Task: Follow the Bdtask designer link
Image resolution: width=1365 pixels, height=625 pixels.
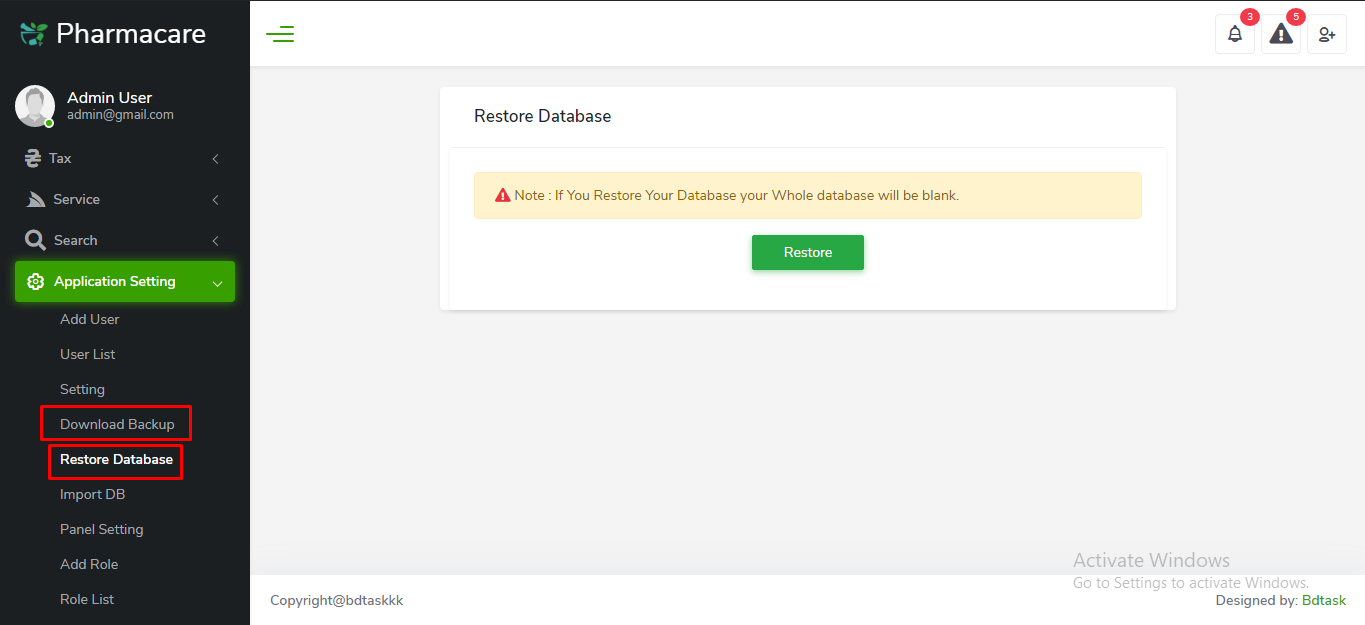Action: click(1323, 600)
